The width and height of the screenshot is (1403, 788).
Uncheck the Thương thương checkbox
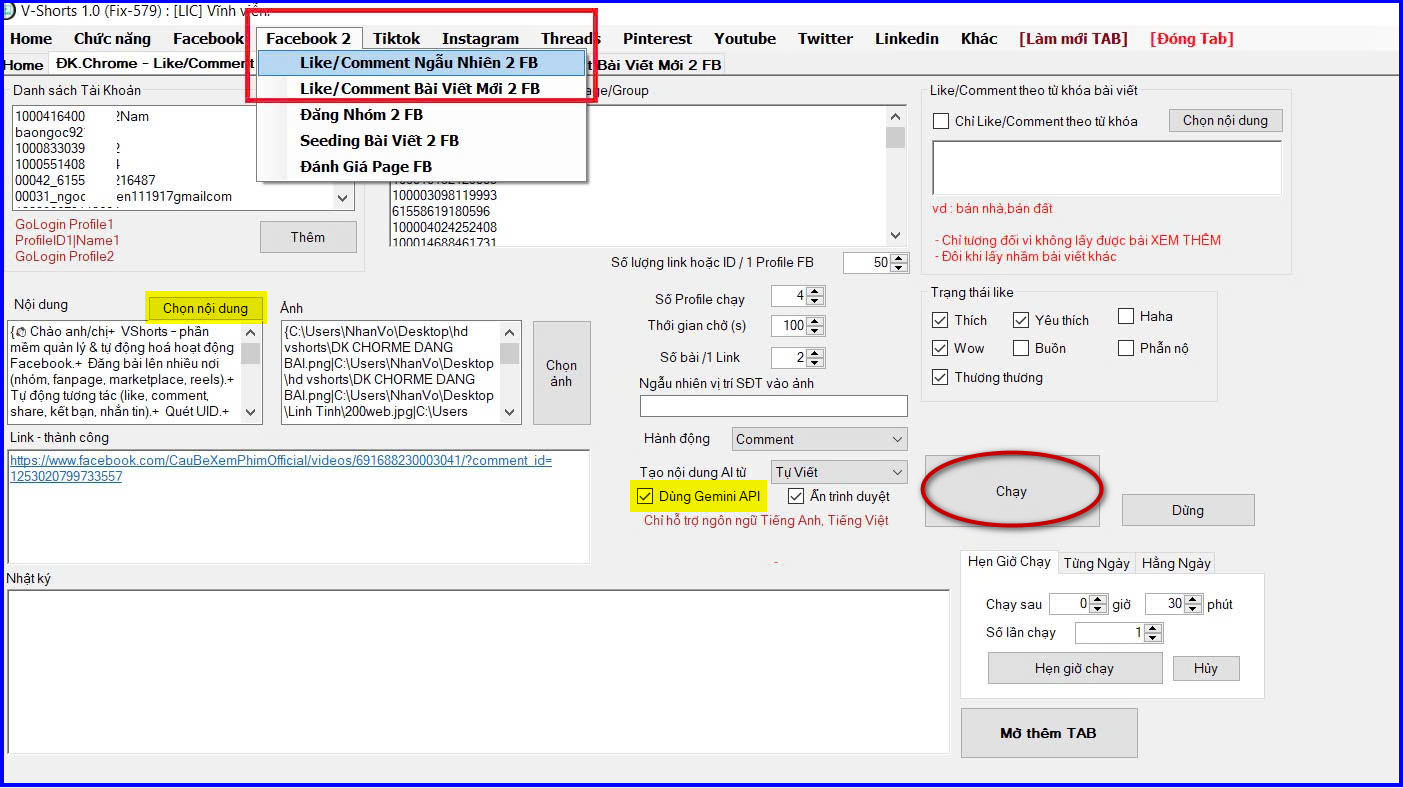[940, 377]
